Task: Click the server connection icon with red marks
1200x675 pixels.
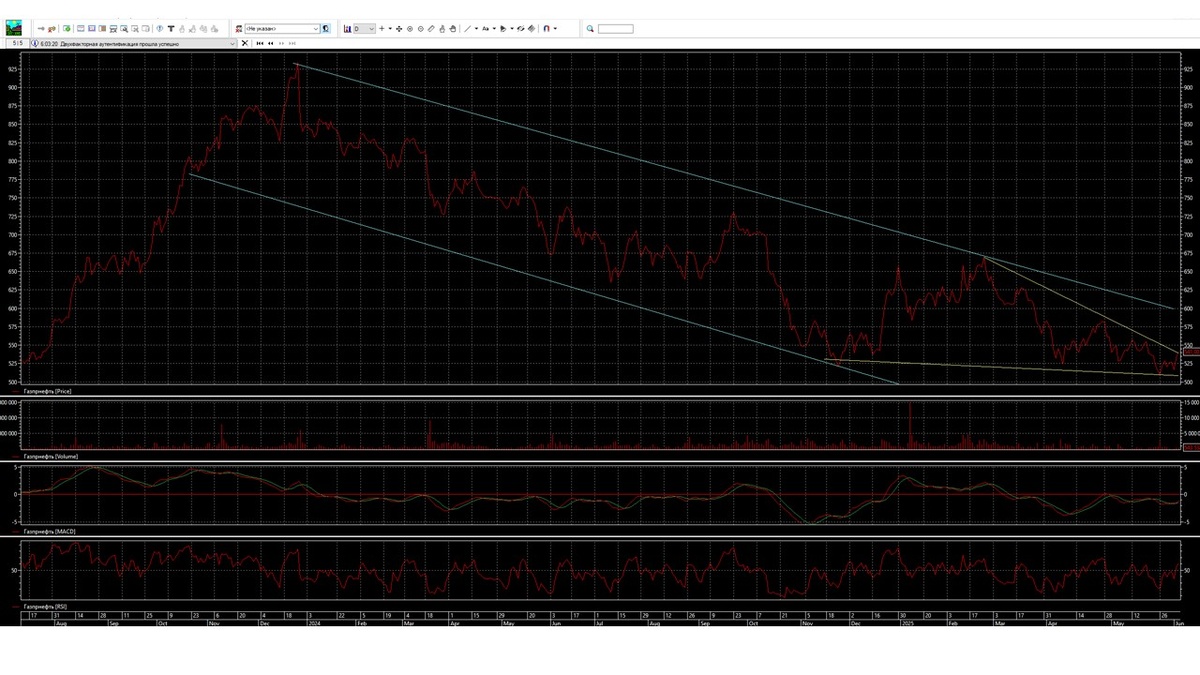Action: (52, 29)
